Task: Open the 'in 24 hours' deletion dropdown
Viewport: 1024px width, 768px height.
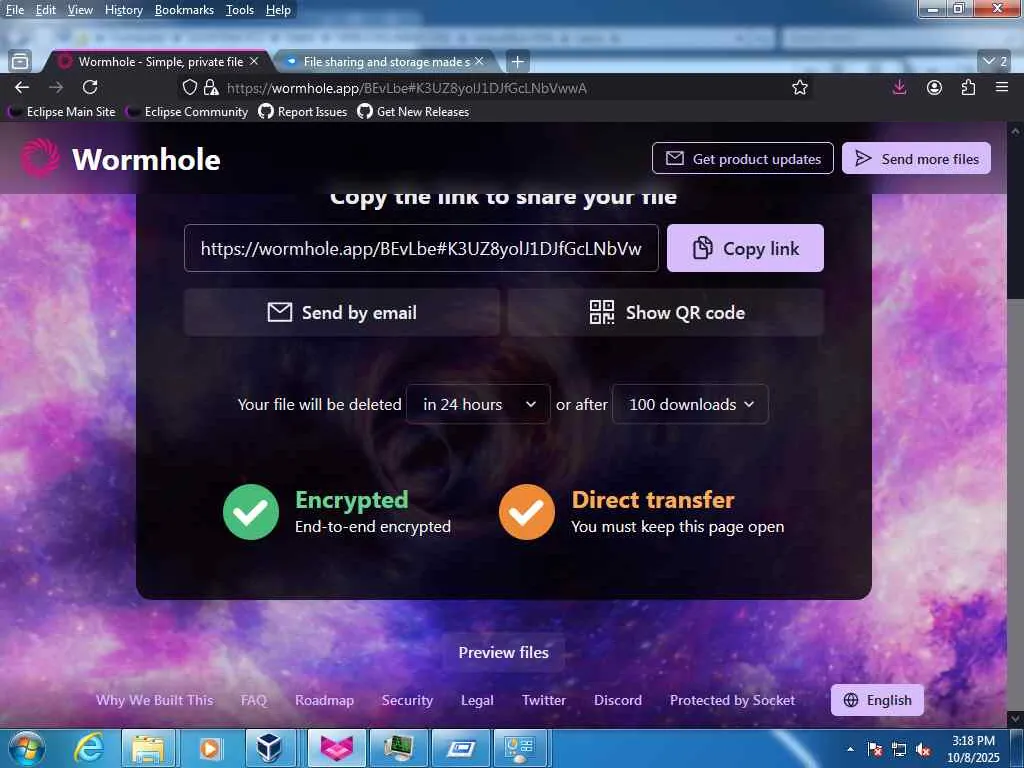Action: coord(478,404)
